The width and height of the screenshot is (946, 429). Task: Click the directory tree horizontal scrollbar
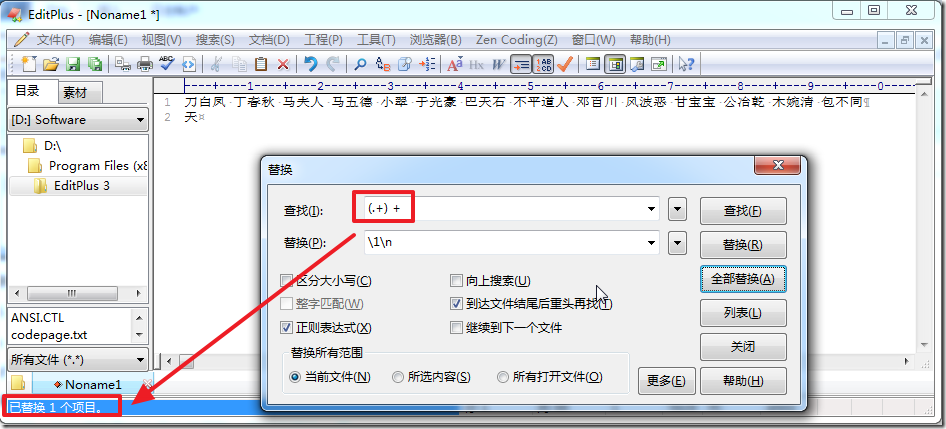coord(78,293)
